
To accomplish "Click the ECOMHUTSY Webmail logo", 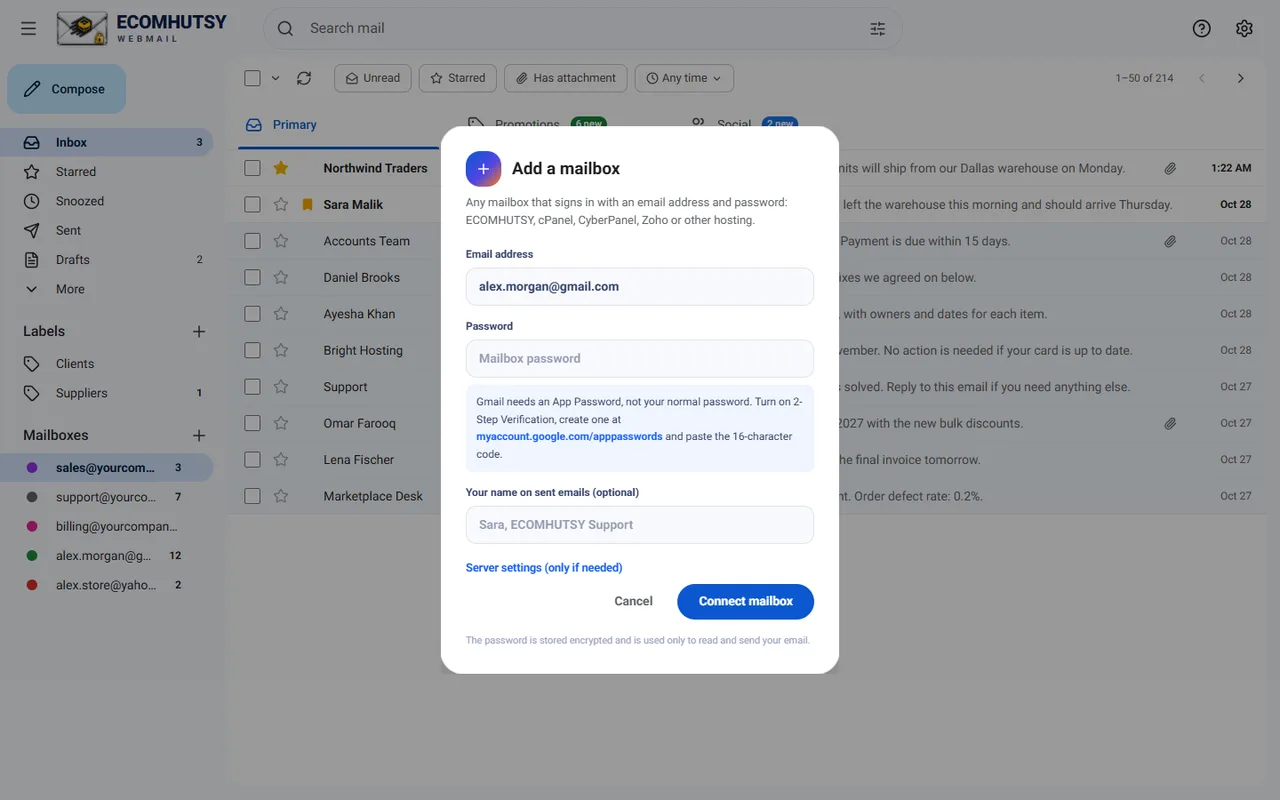I will (142, 28).
